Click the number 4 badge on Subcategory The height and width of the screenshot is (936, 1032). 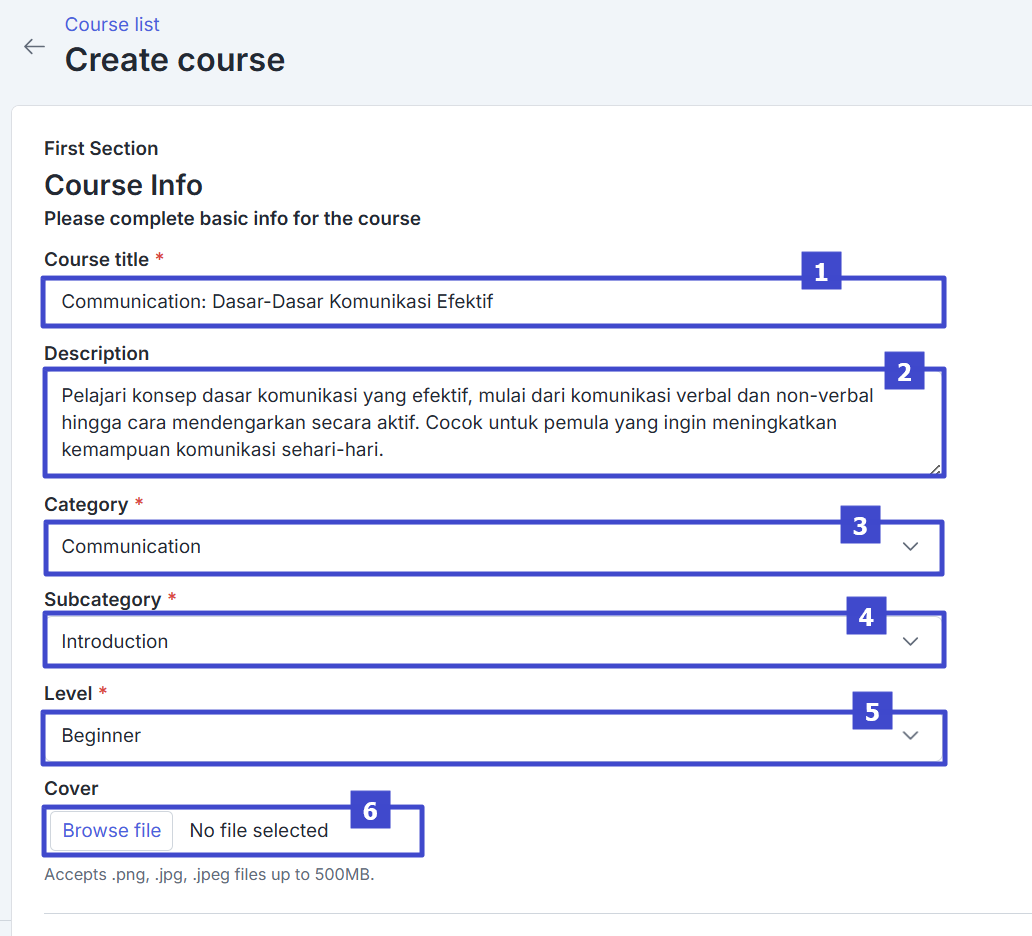click(866, 618)
